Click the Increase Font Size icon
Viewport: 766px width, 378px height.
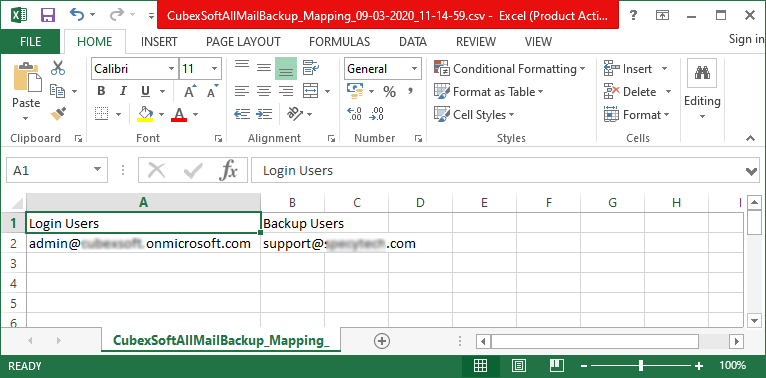pyautogui.click(x=190, y=91)
